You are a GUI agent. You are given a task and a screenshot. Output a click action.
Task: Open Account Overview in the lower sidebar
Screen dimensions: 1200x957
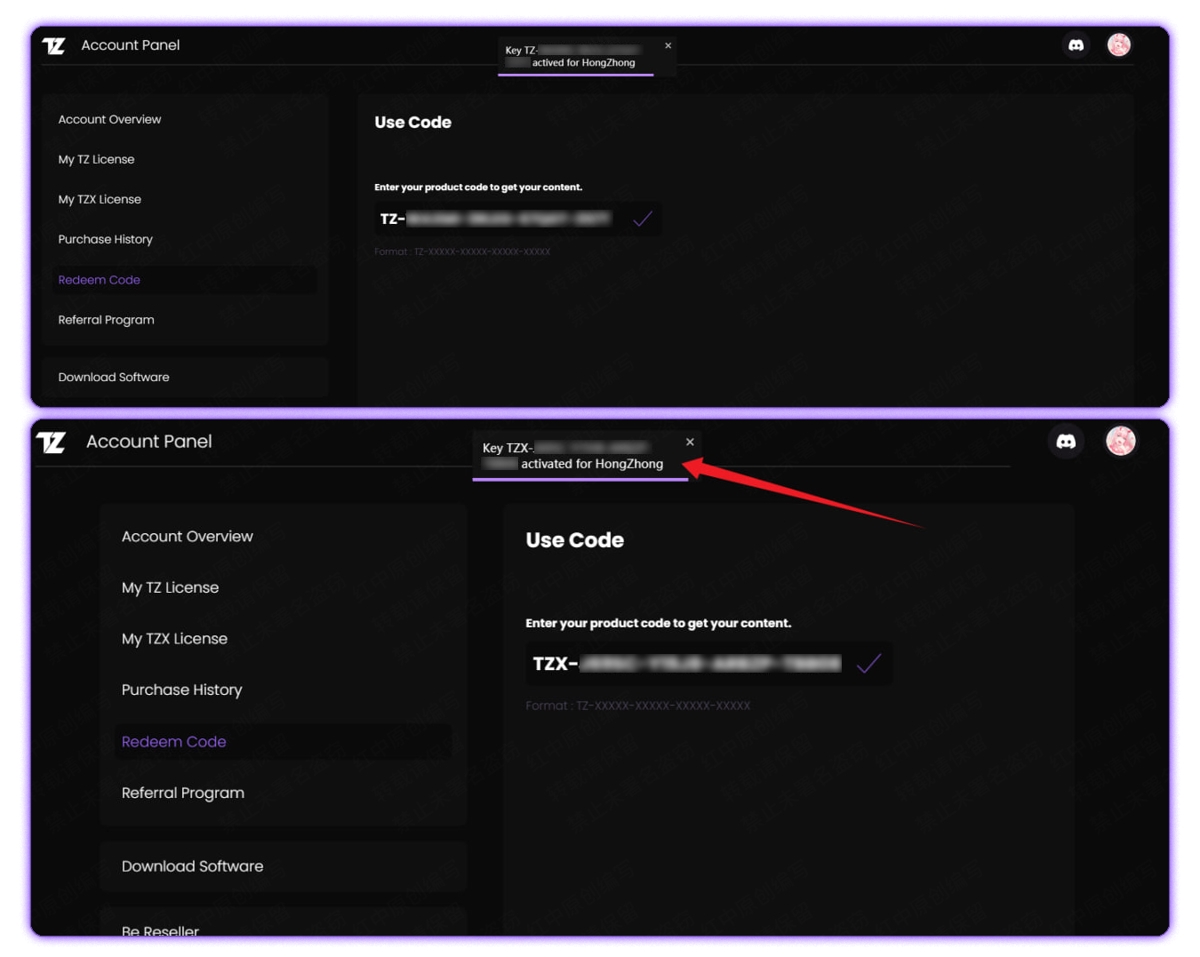(187, 537)
